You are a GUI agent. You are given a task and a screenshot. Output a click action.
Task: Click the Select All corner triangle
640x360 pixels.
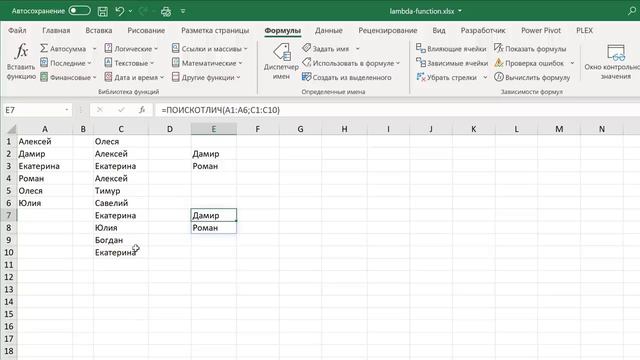[x=11, y=129]
